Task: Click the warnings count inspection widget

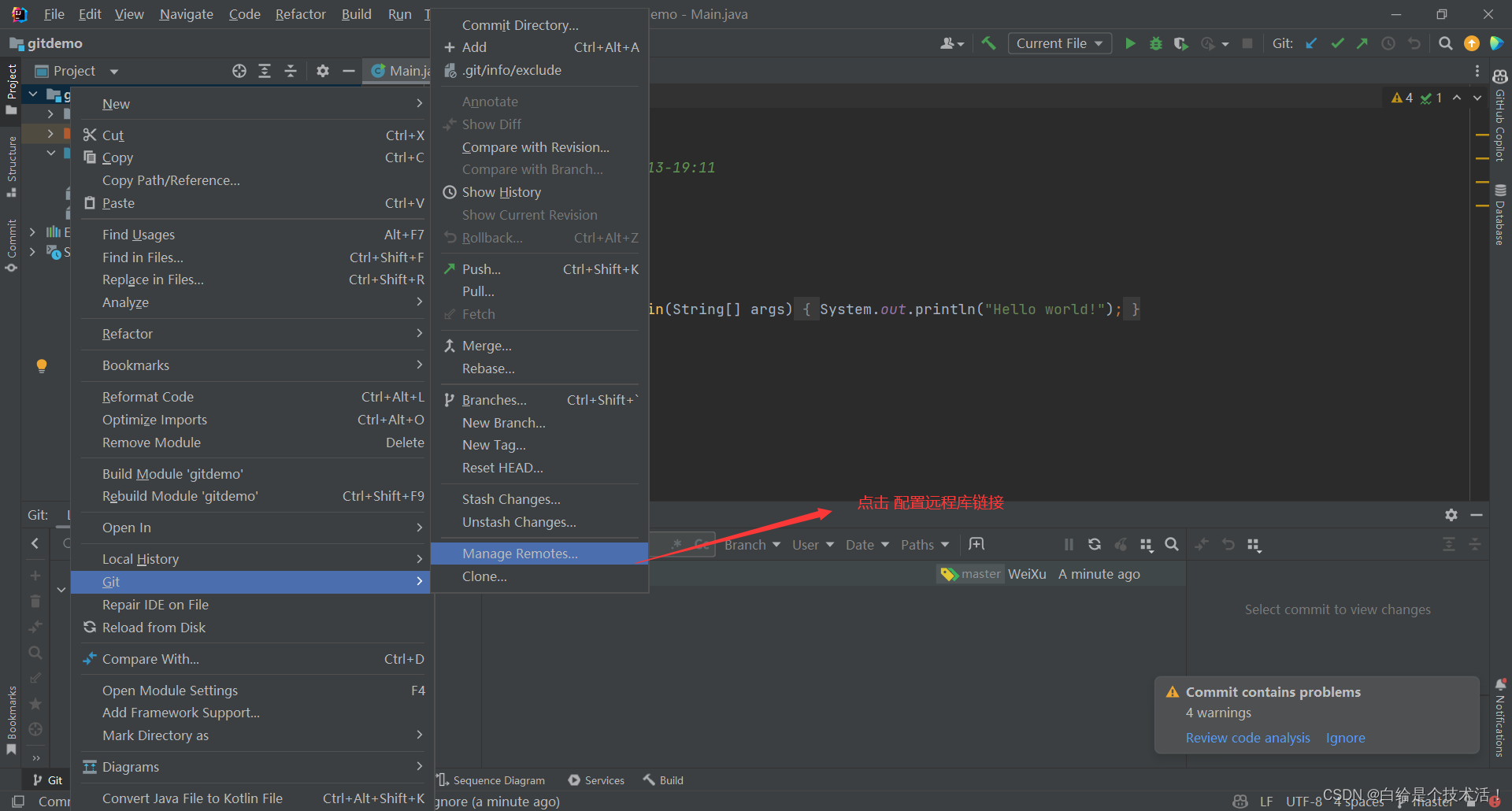Action: point(1417,98)
